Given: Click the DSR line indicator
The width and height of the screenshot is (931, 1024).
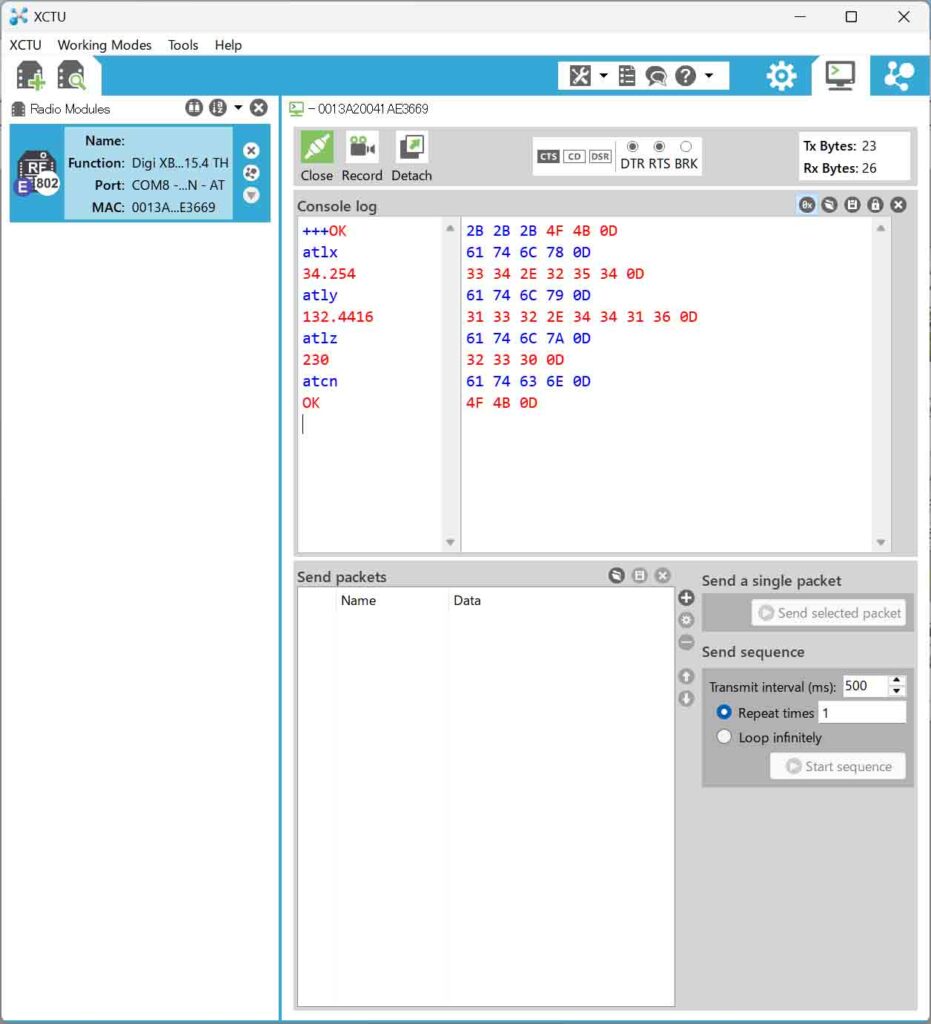Looking at the screenshot, I should click(600, 156).
